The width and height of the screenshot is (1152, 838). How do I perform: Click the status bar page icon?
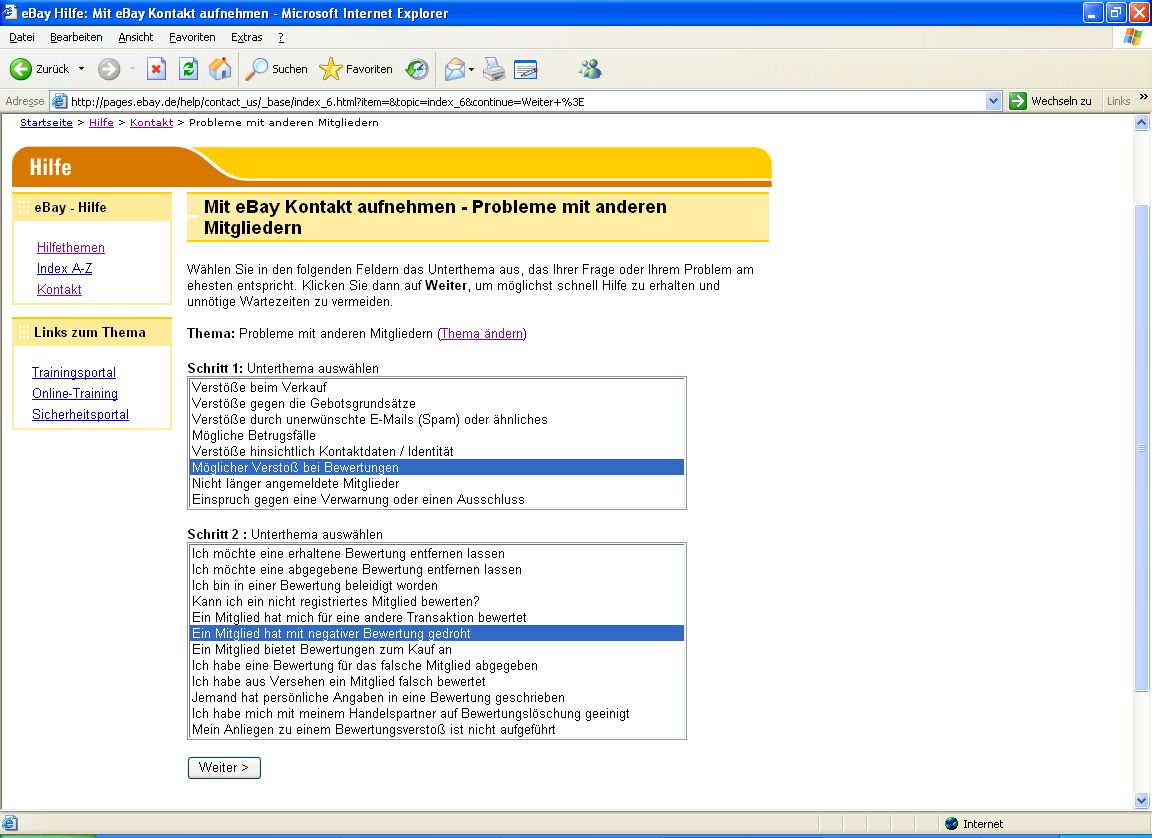[x=10, y=823]
